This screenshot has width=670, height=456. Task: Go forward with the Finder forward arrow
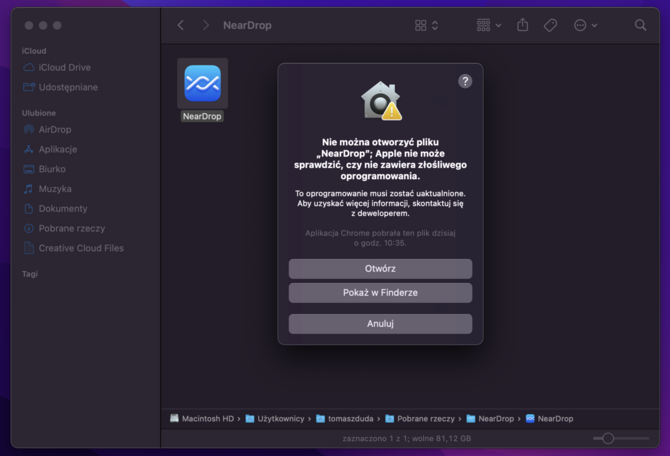[x=206, y=25]
